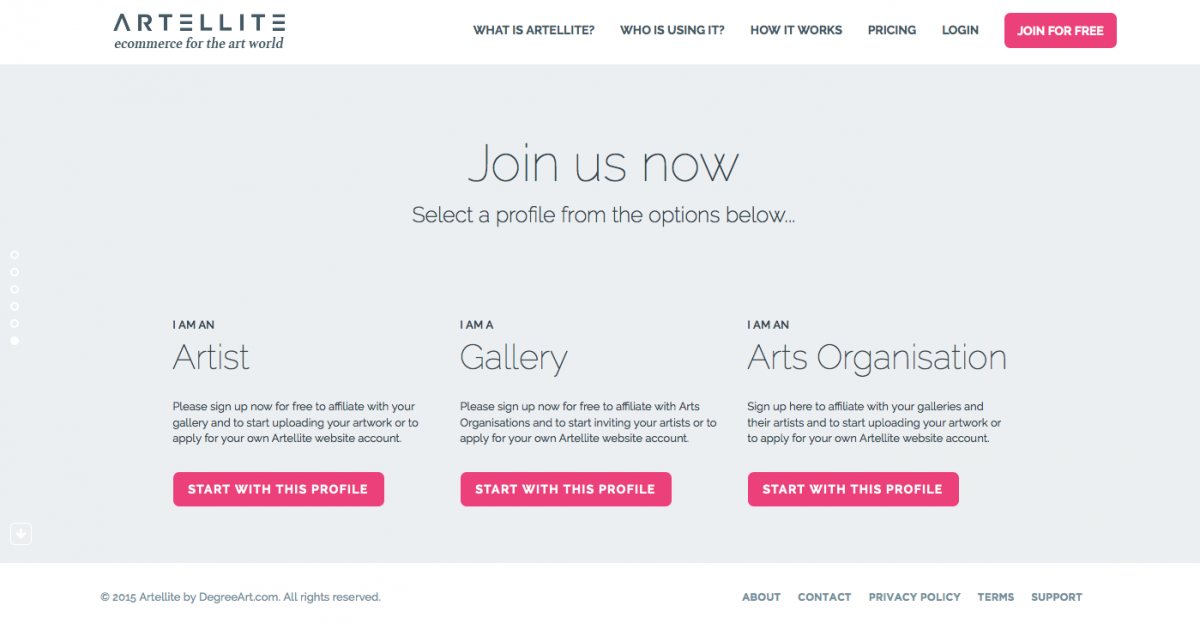Start with the Gallery profile
This screenshot has height=624, width=1200.
pos(565,489)
